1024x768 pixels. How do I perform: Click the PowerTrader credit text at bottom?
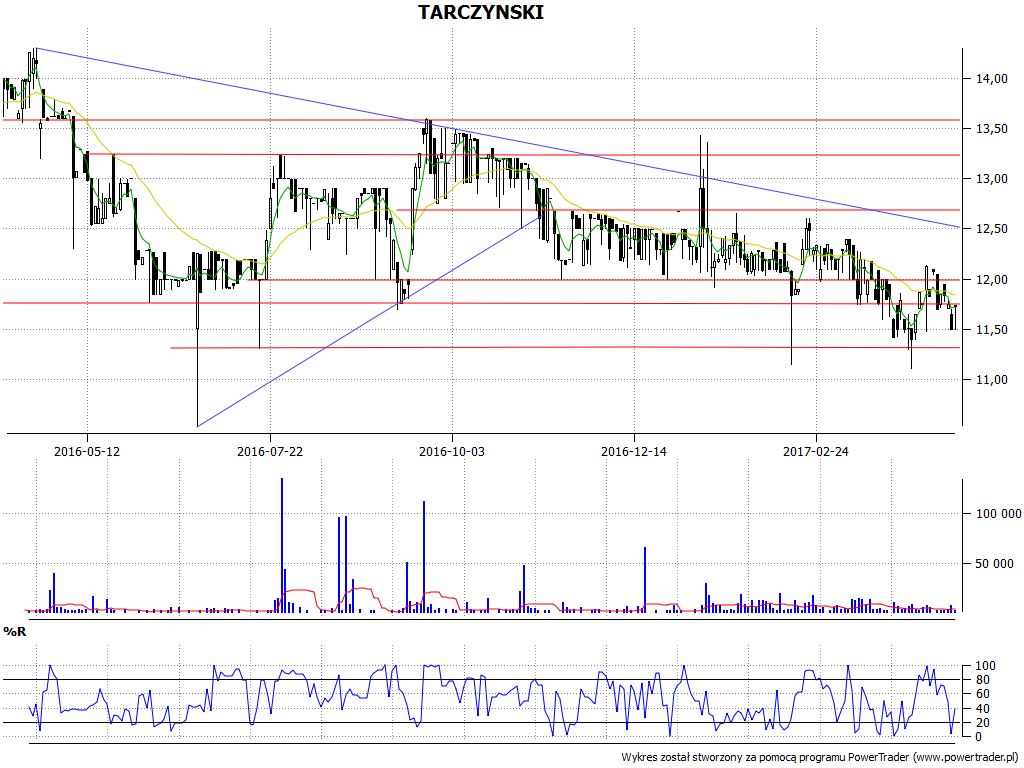[822, 758]
